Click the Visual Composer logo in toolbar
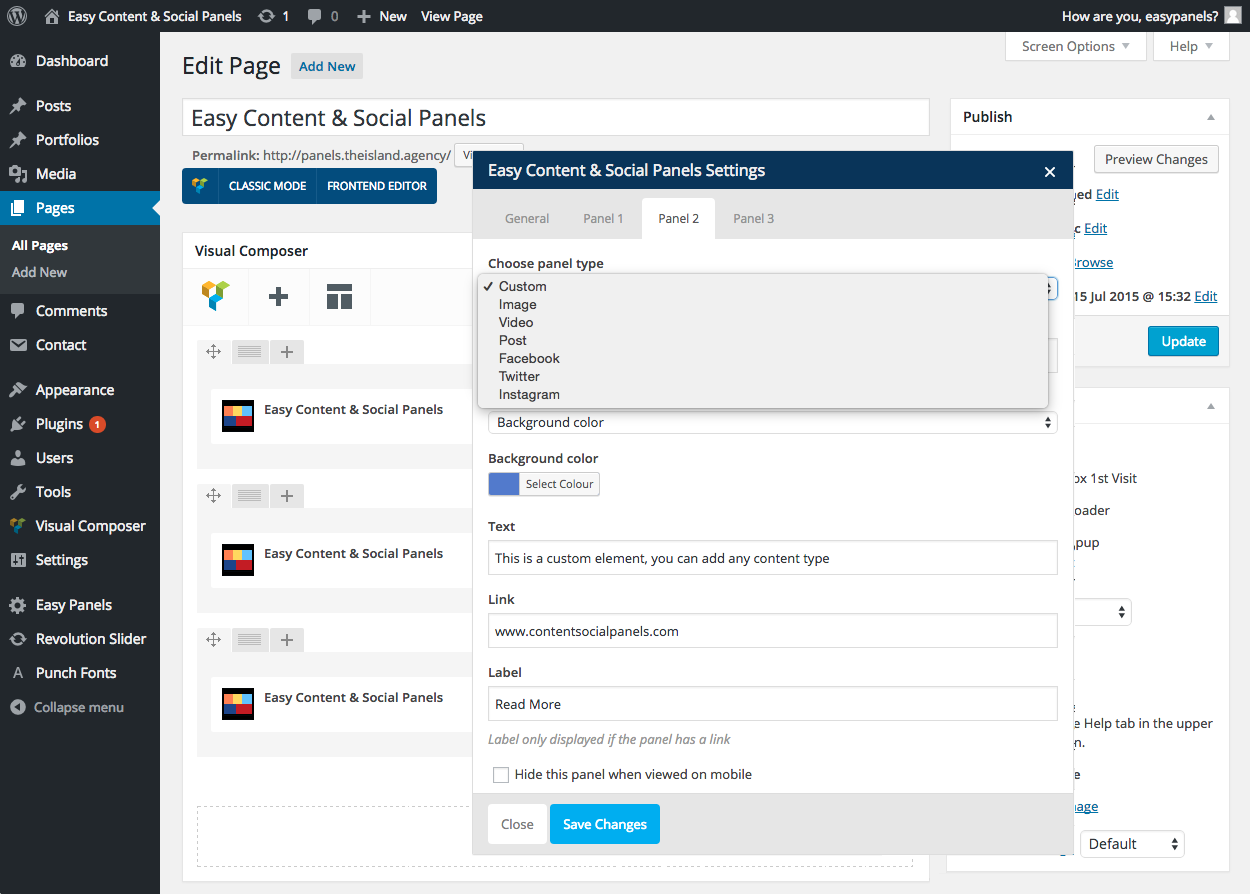 click(x=216, y=296)
